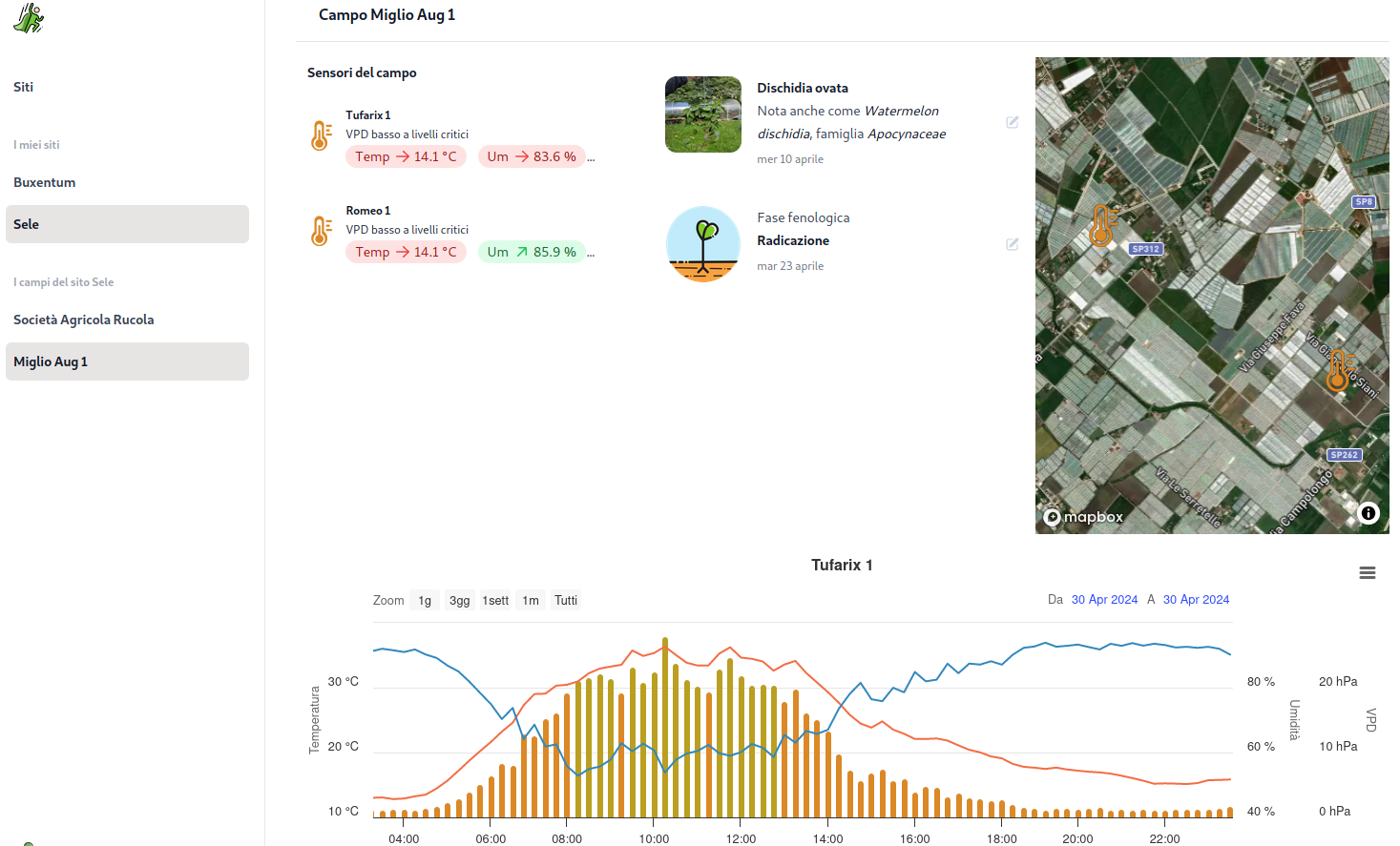Screen dimensions: 1400x846
Task: Select Società Agricola Rucola field
Action: click(x=84, y=320)
